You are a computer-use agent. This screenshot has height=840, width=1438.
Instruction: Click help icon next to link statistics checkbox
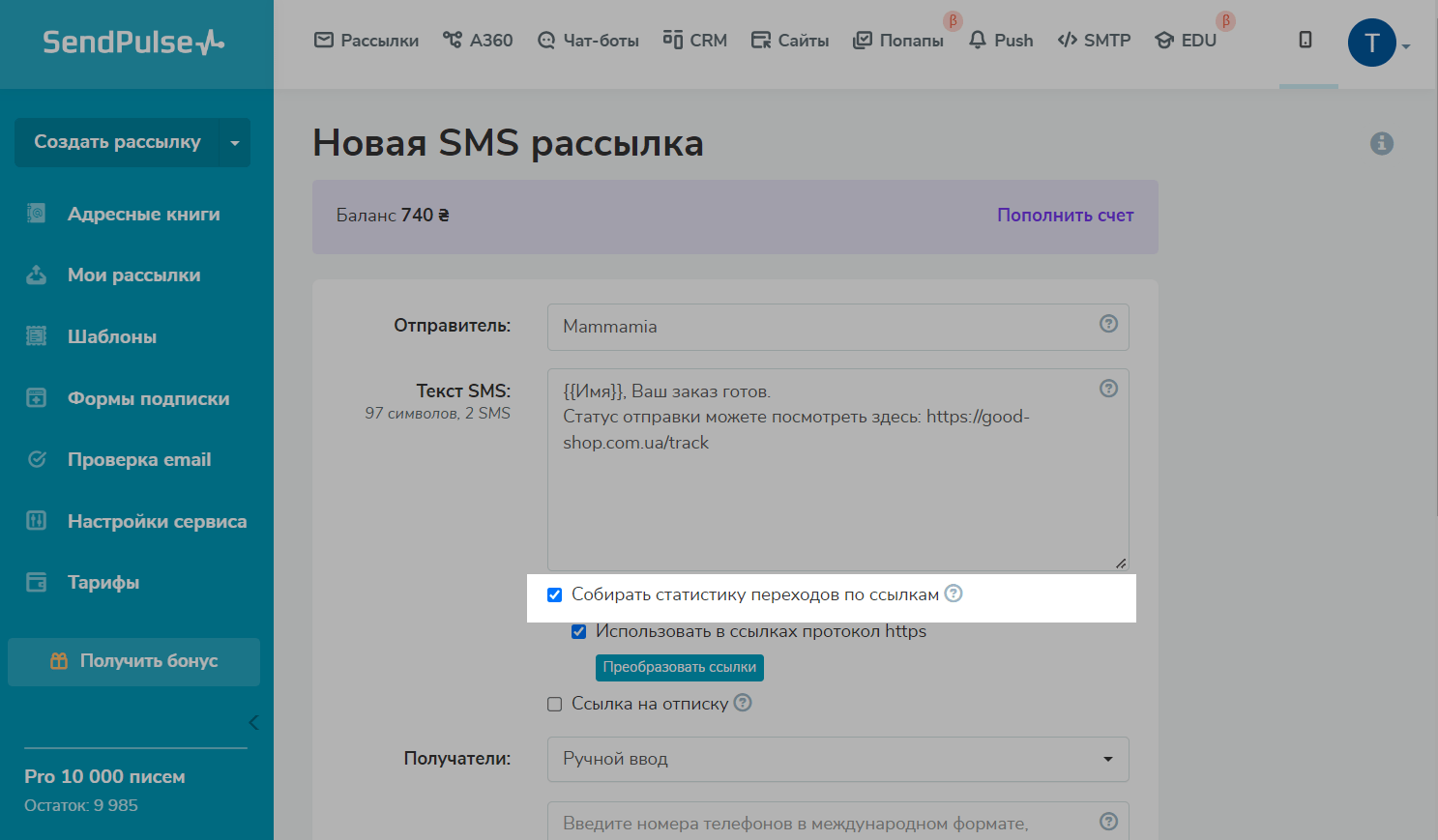[954, 594]
